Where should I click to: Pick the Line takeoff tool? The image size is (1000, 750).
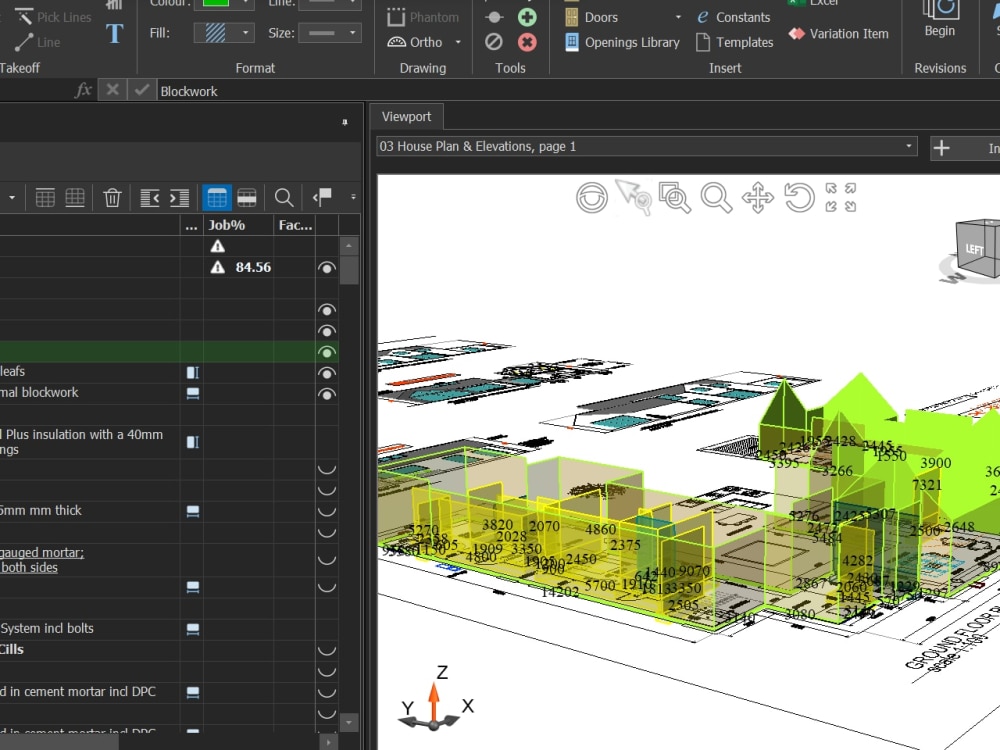pyautogui.click(x=38, y=42)
